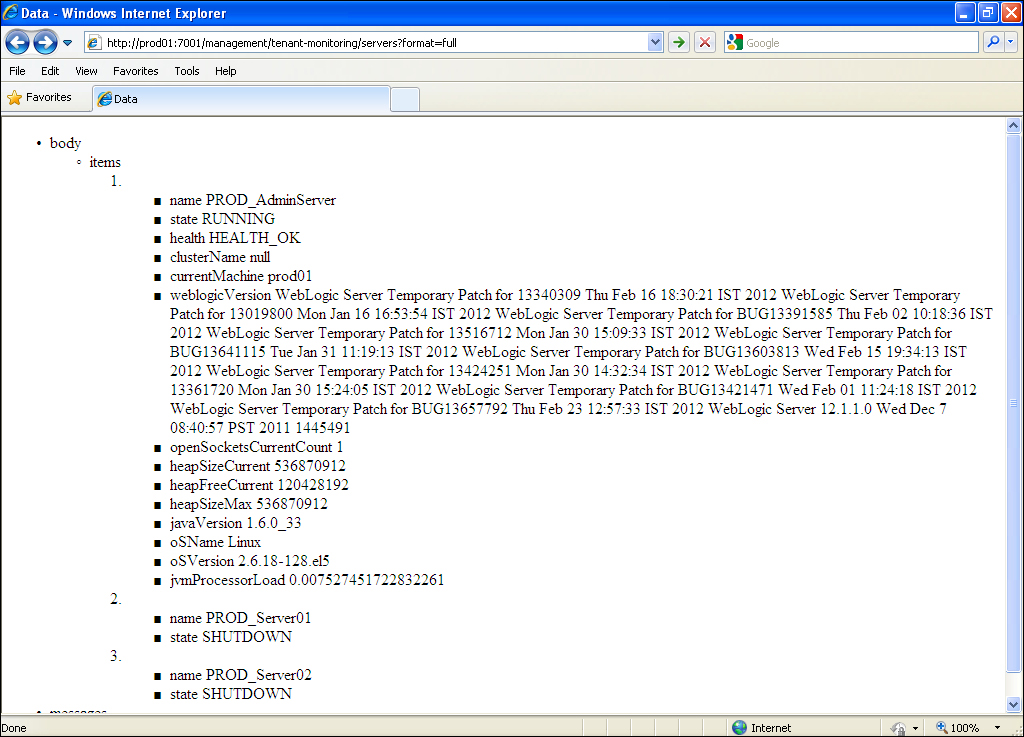Screen dimensions: 1024x737
Task: Click the address bar URL field
Action: (375, 43)
